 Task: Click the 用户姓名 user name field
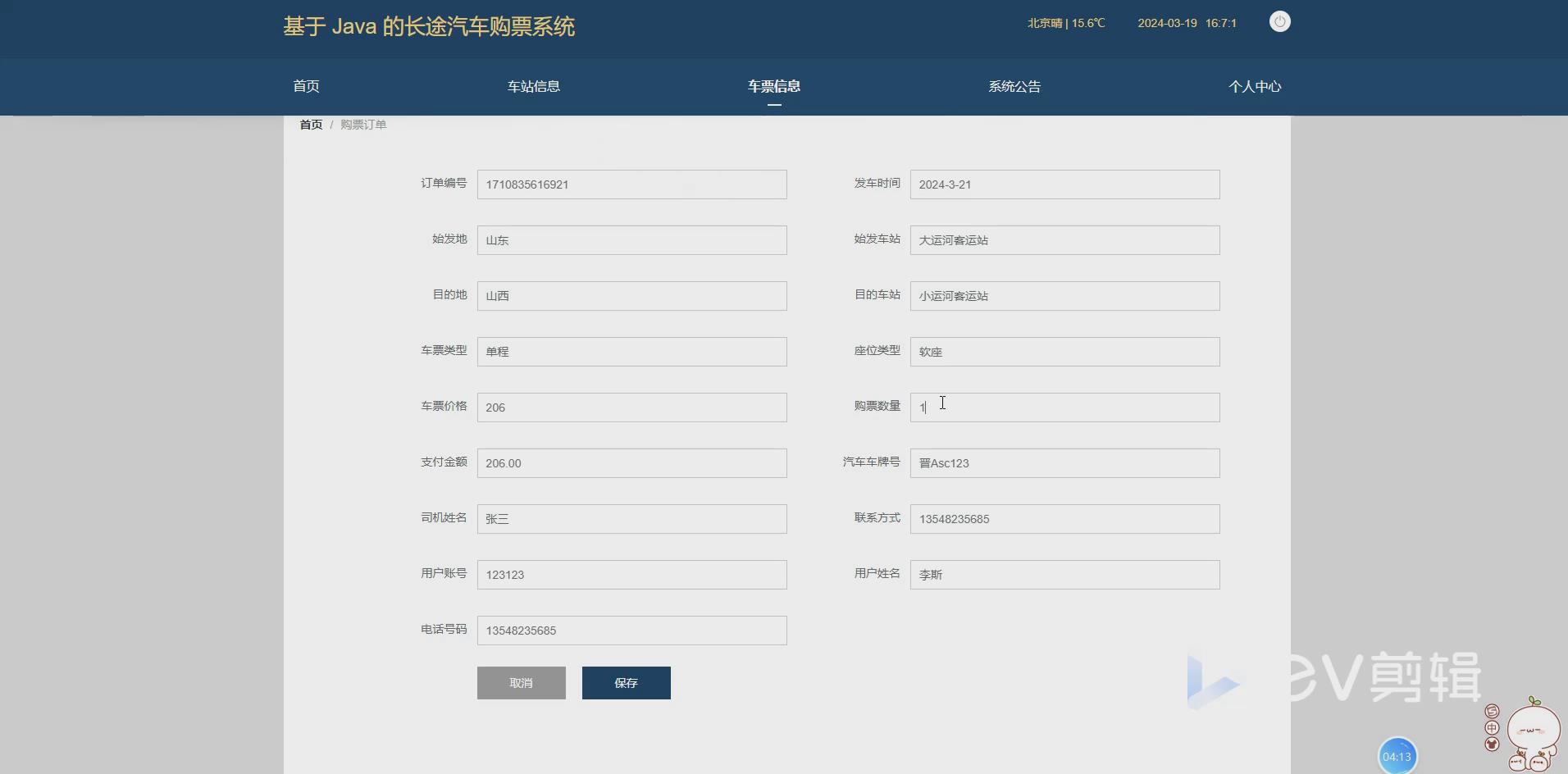1064,575
